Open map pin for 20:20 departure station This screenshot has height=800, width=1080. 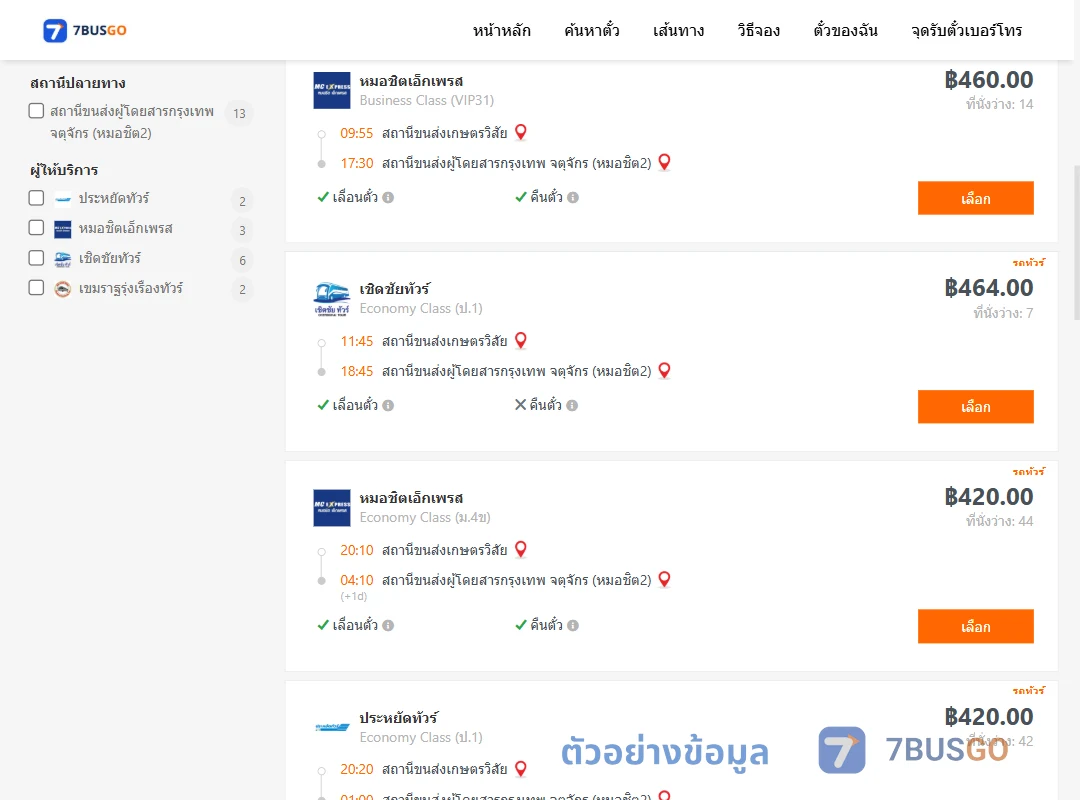pyautogui.click(x=521, y=768)
